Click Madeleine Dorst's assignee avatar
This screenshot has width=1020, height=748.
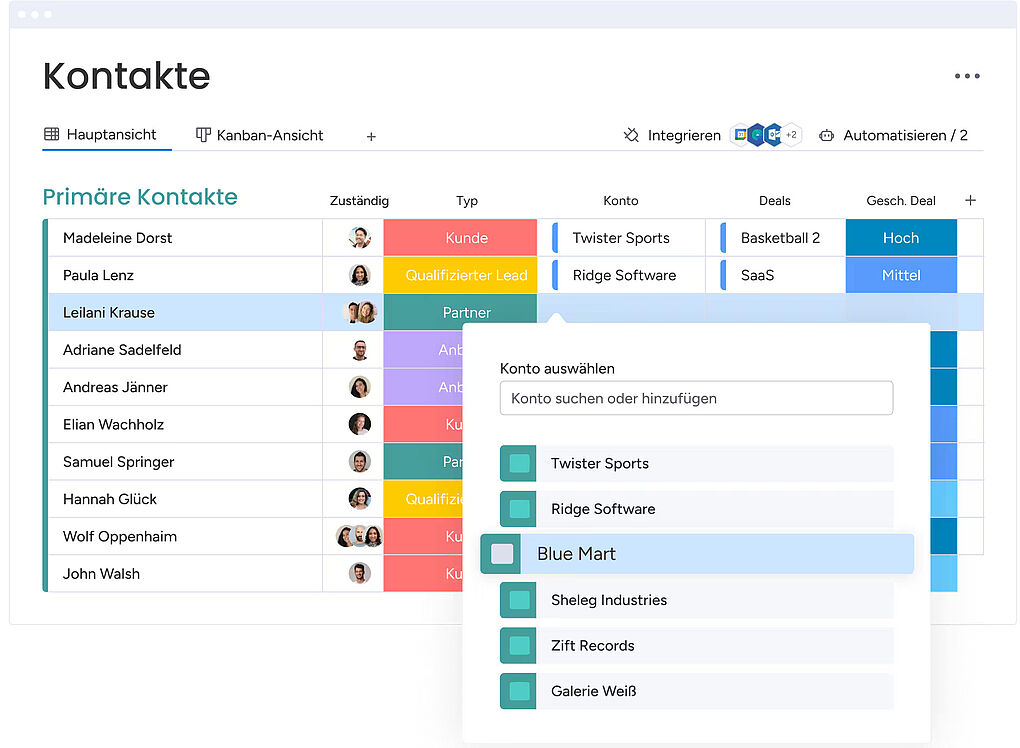pos(360,238)
